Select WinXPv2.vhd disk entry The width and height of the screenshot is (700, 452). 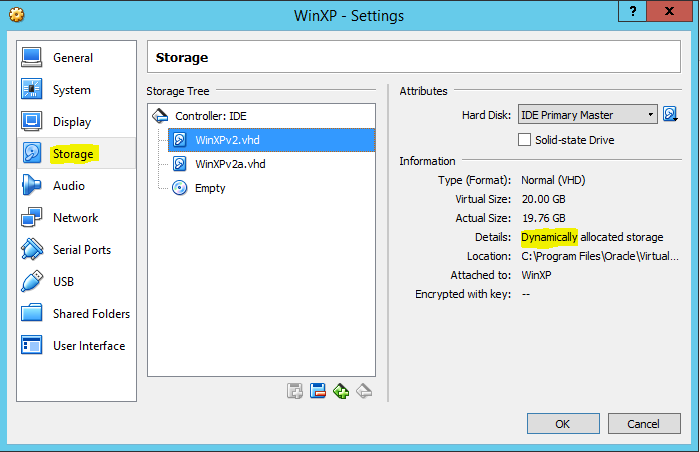click(x=271, y=140)
